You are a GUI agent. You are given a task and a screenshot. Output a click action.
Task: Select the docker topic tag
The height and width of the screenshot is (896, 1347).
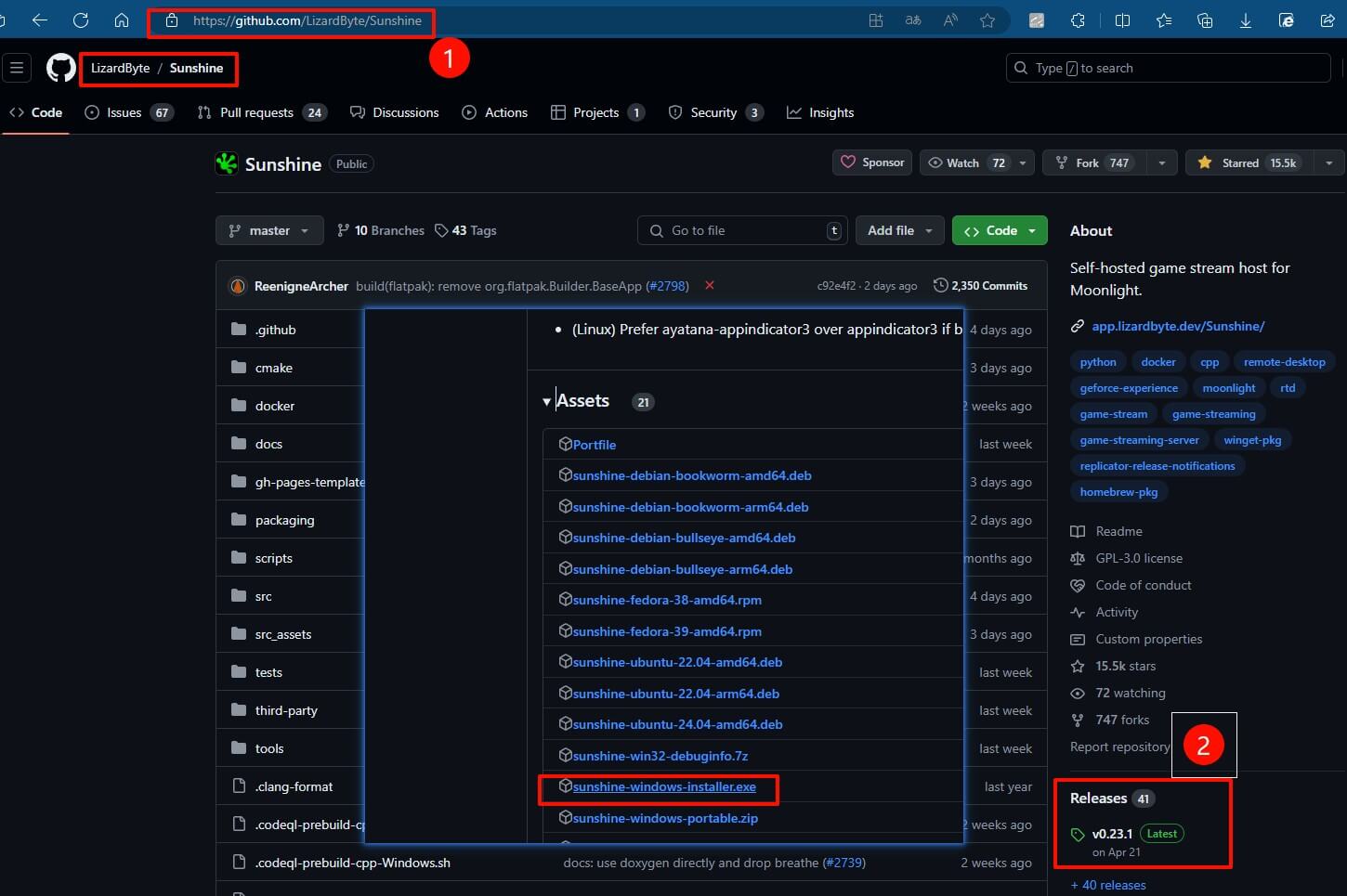click(1158, 362)
